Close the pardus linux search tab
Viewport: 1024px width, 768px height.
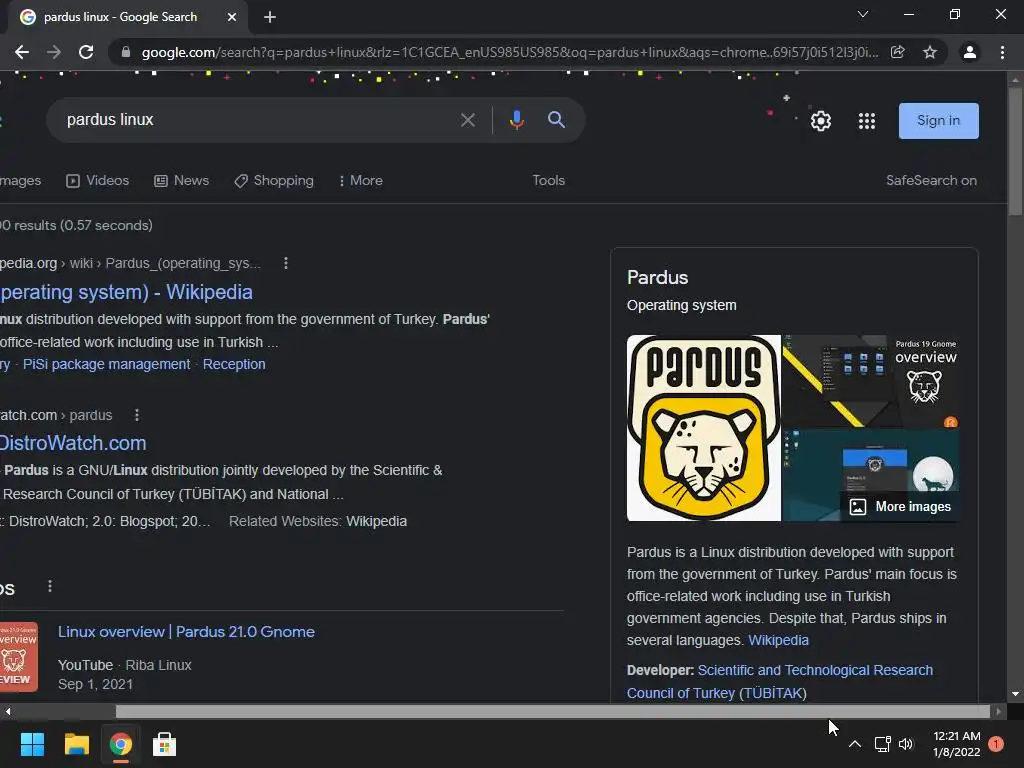coord(232,17)
